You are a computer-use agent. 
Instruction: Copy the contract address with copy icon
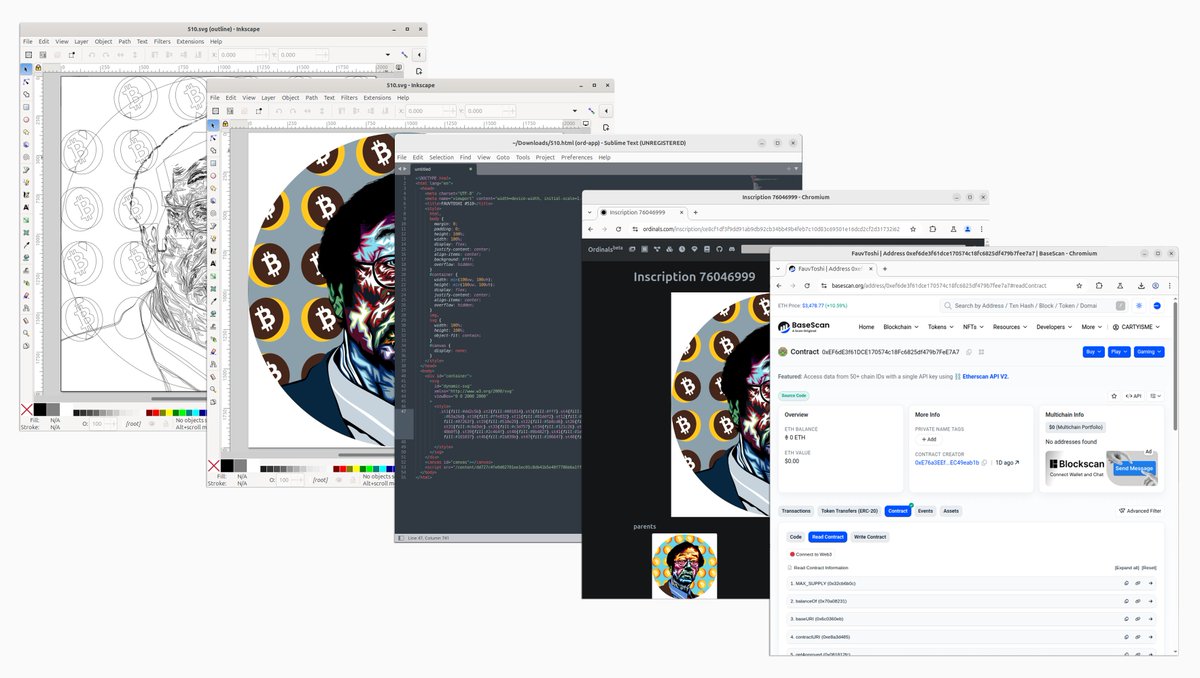tap(969, 352)
